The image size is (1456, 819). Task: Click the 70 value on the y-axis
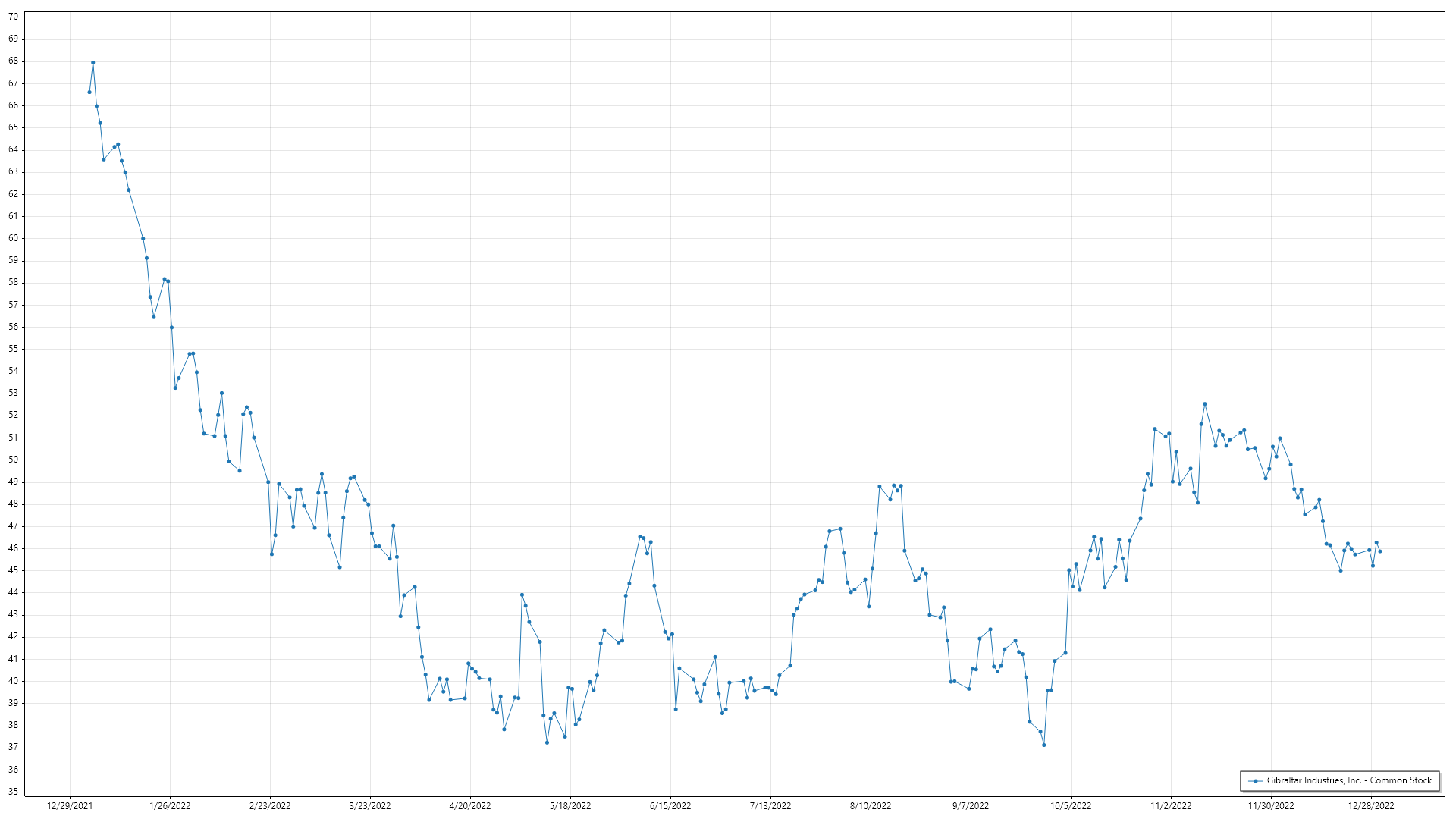tap(14, 17)
